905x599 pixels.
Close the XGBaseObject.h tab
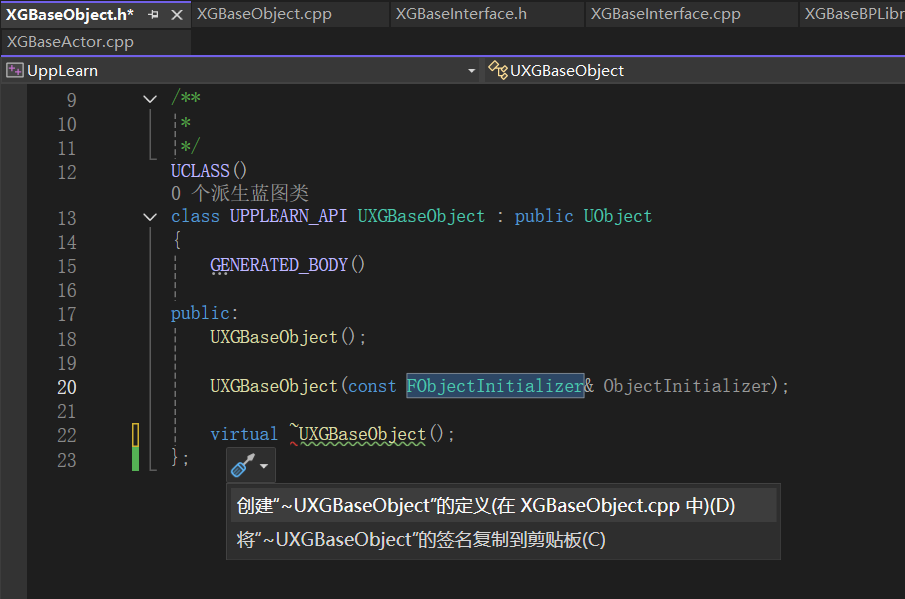[177, 15]
